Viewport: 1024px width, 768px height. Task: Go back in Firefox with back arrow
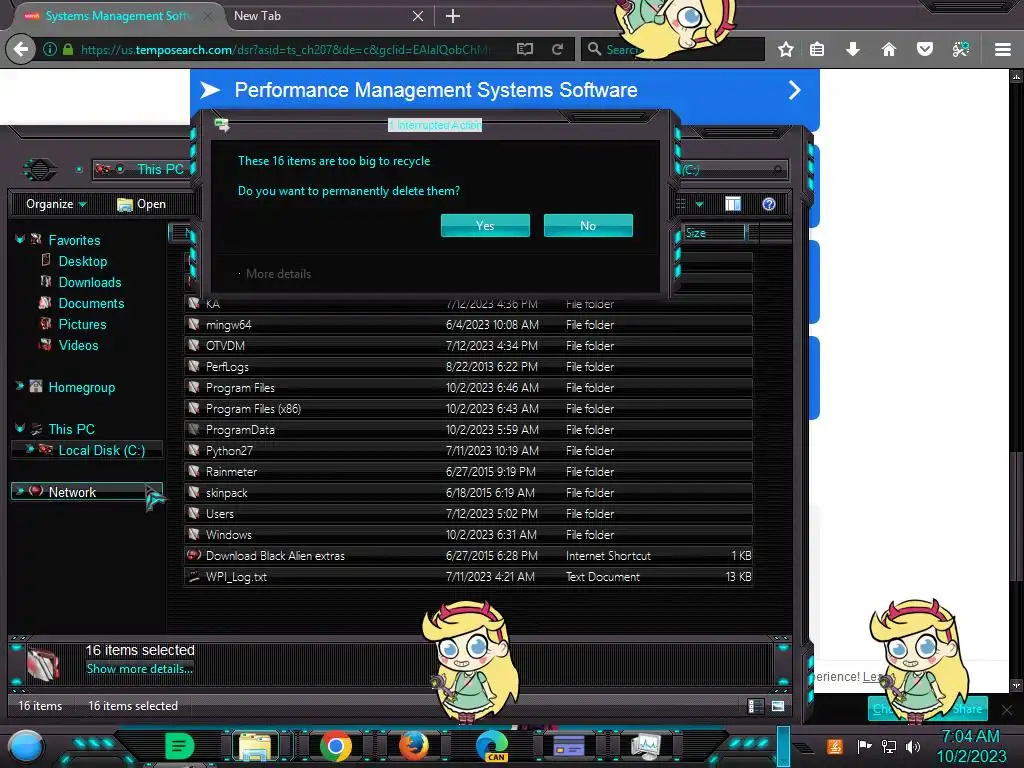pos(21,49)
